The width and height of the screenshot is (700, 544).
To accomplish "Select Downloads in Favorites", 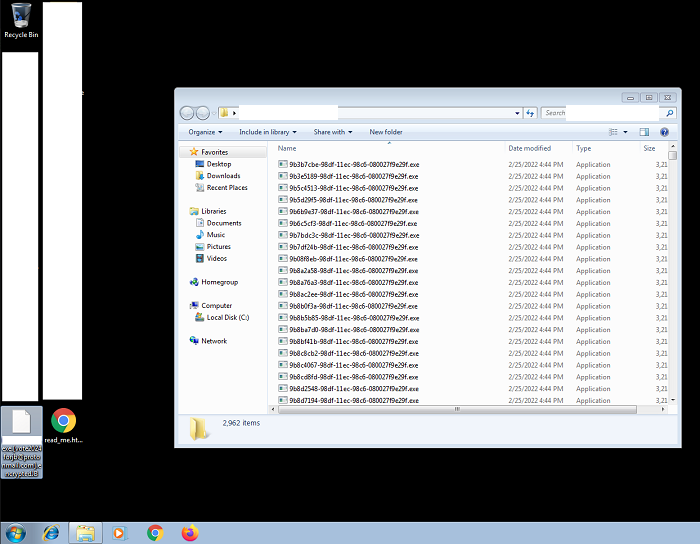I will (223, 176).
